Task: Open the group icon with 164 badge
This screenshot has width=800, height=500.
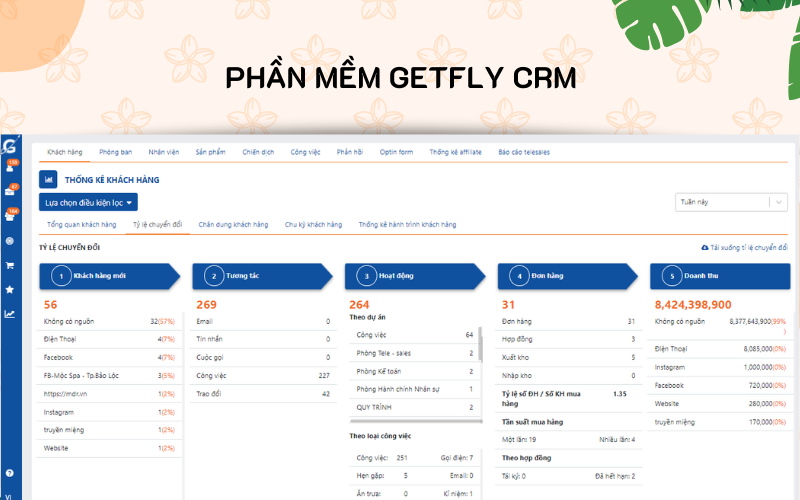Action: pos(10,215)
